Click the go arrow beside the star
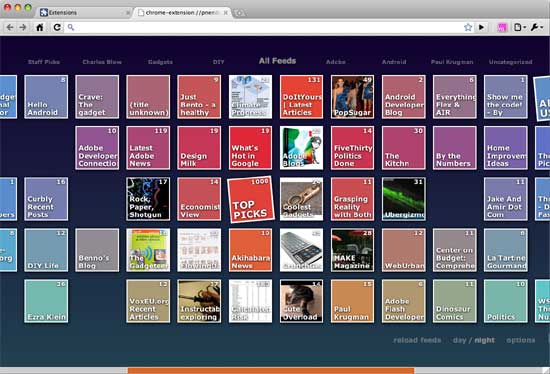 tap(482, 27)
